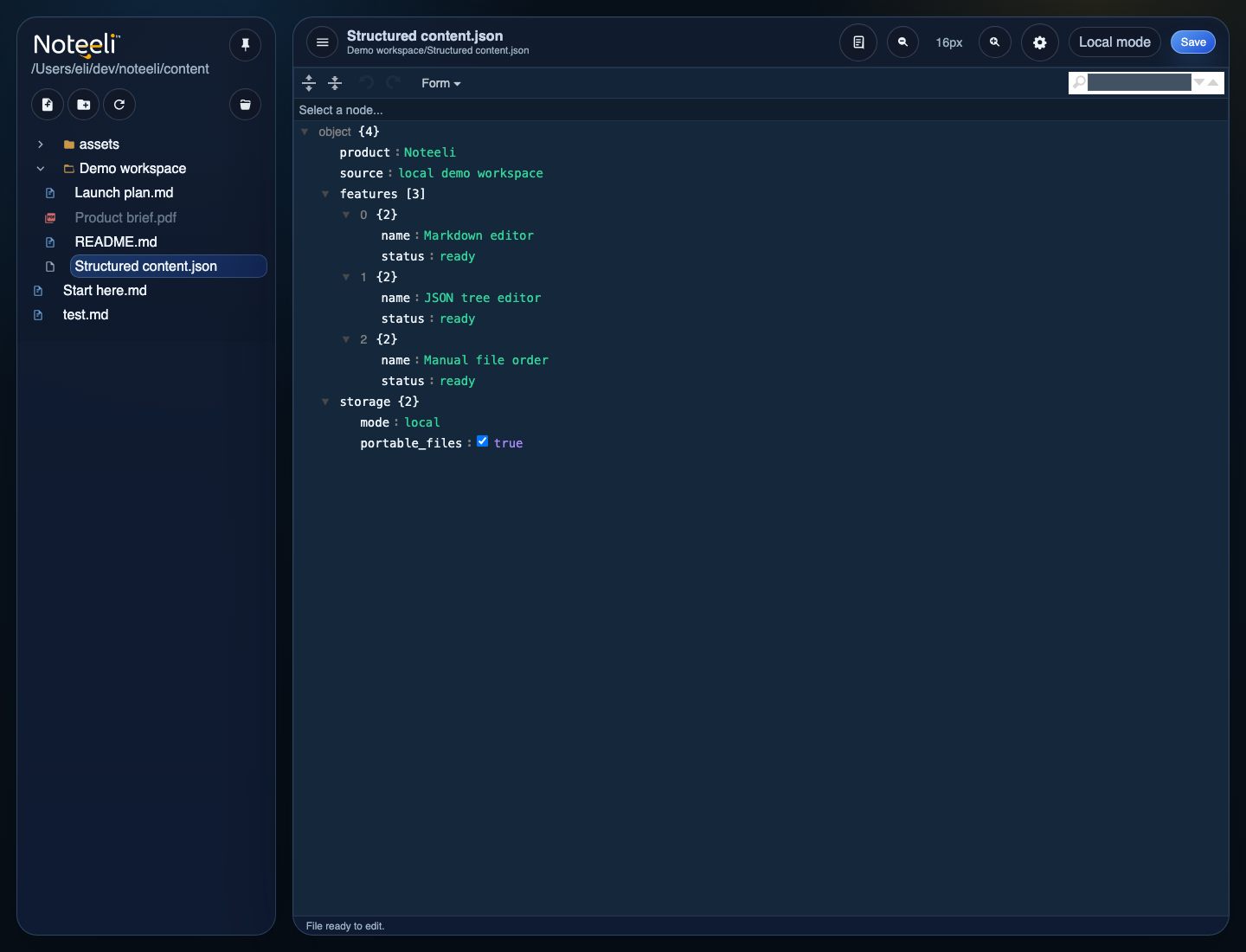Collapse features item 1
1246x952 pixels.
tap(346, 277)
